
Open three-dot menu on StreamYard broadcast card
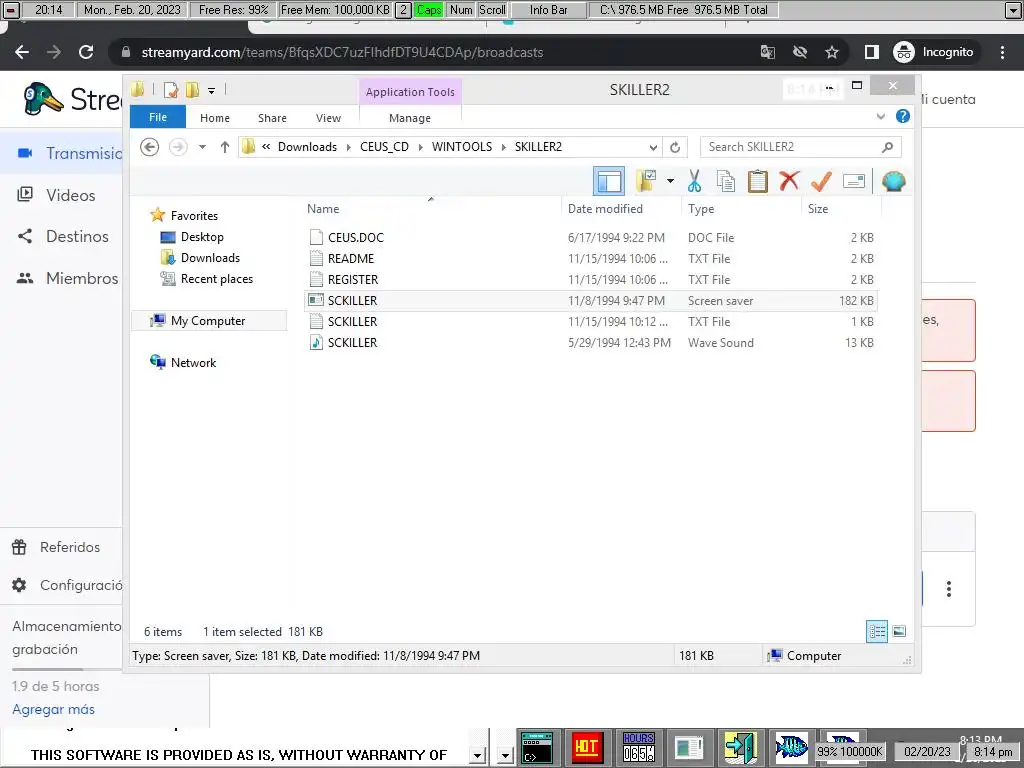click(948, 589)
